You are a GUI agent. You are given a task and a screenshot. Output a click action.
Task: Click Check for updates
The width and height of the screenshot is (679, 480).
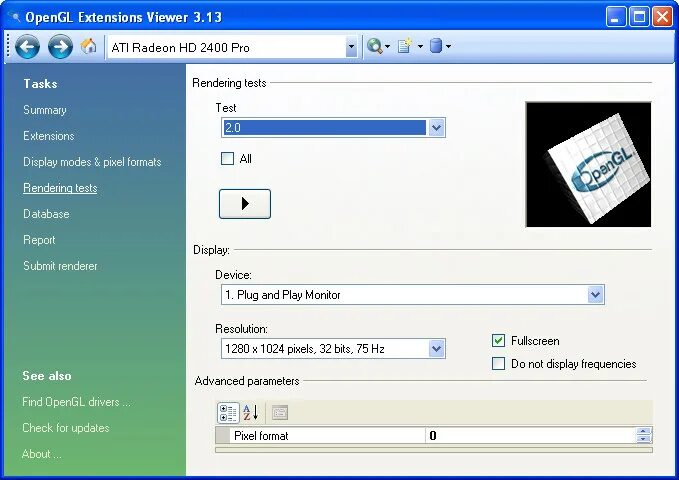point(66,428)
